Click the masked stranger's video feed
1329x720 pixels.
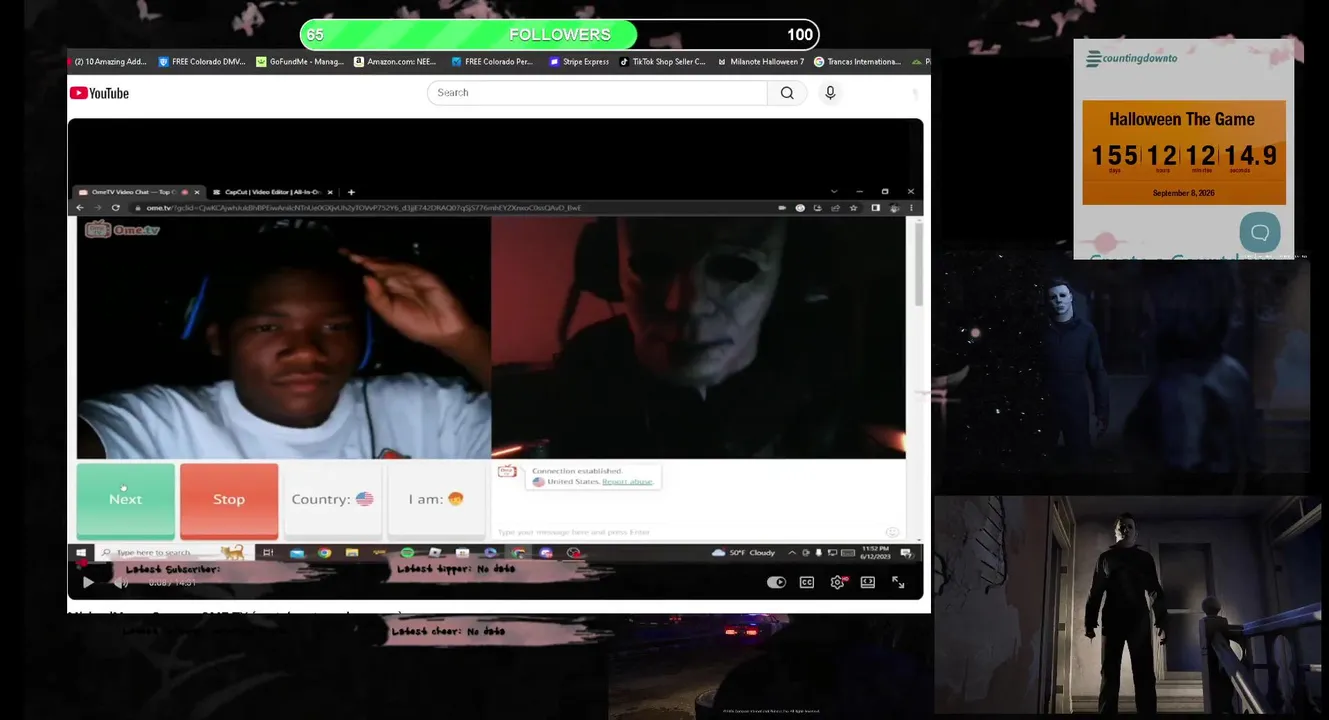(x=698, y=337)
